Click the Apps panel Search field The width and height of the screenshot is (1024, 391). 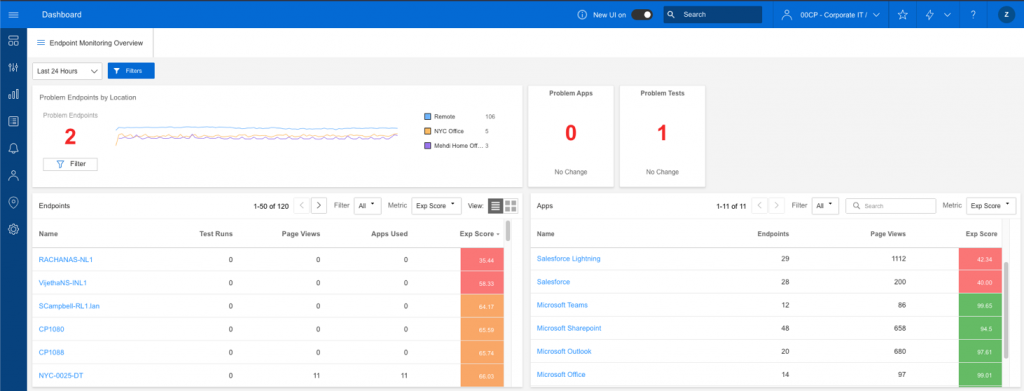coord(890,206)
